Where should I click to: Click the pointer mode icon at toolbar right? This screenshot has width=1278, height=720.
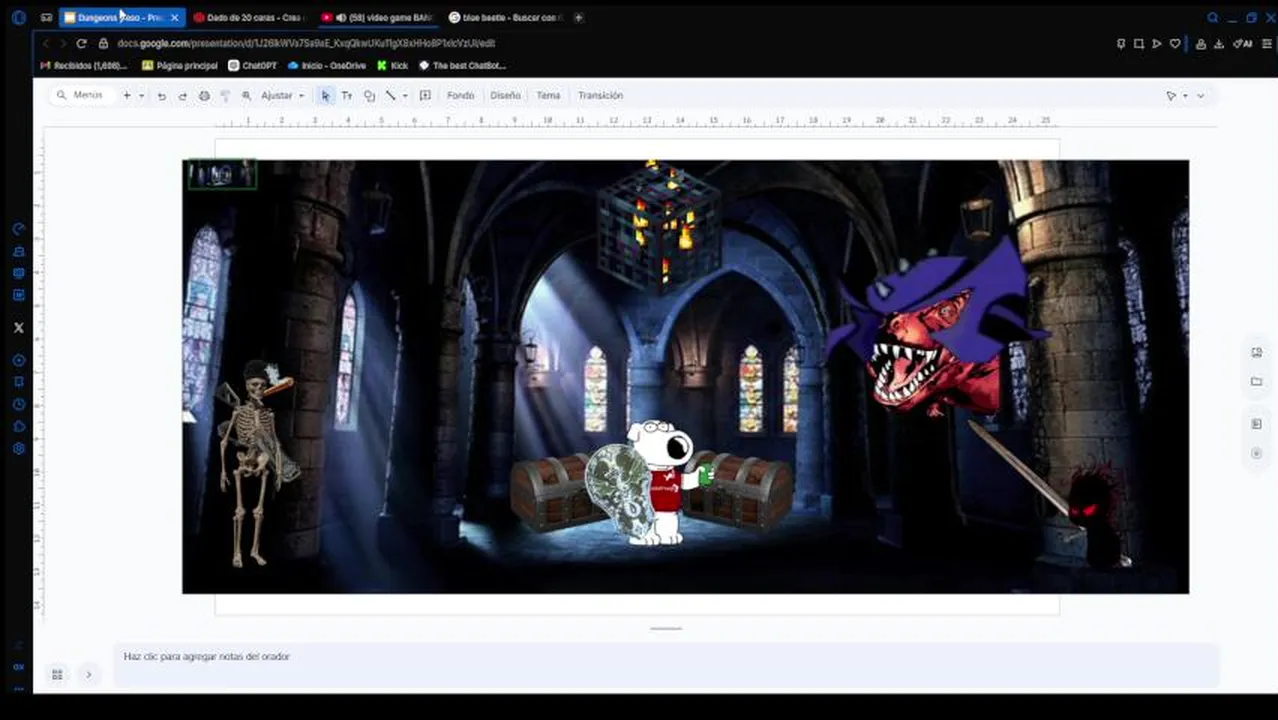[1171, 96]
